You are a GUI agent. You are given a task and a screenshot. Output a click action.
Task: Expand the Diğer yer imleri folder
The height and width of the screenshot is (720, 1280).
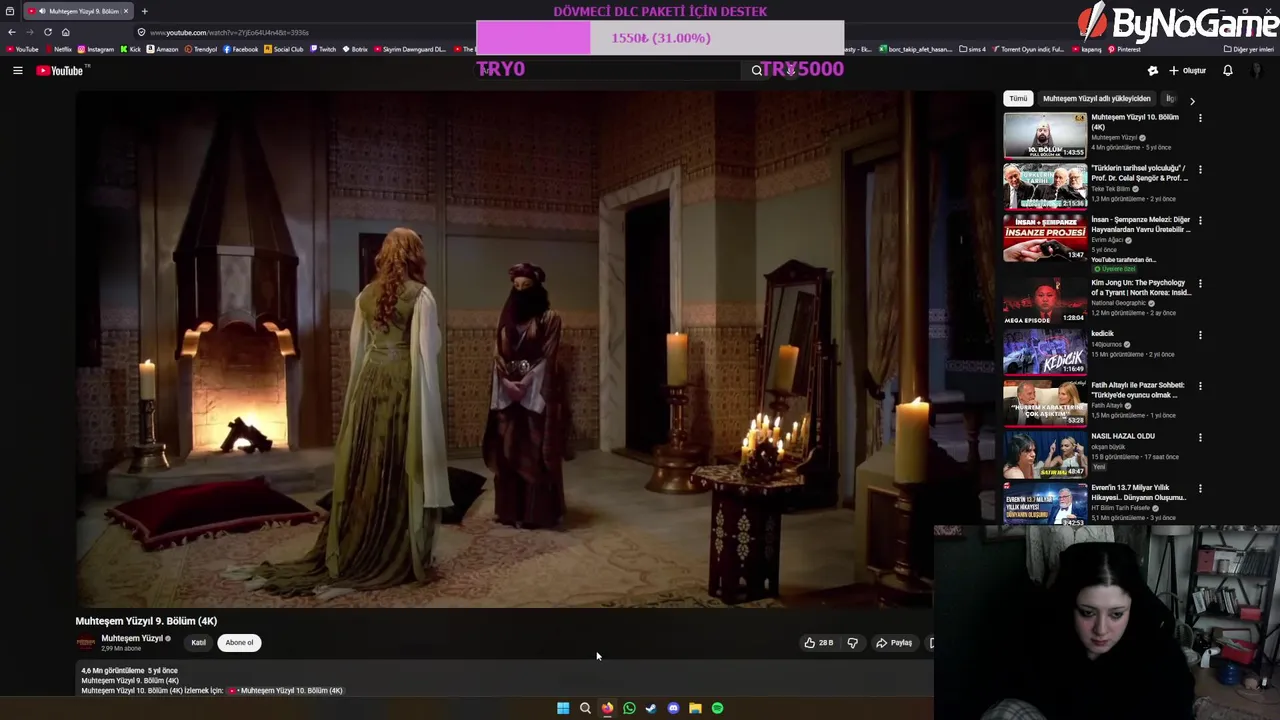[1248, 49]
